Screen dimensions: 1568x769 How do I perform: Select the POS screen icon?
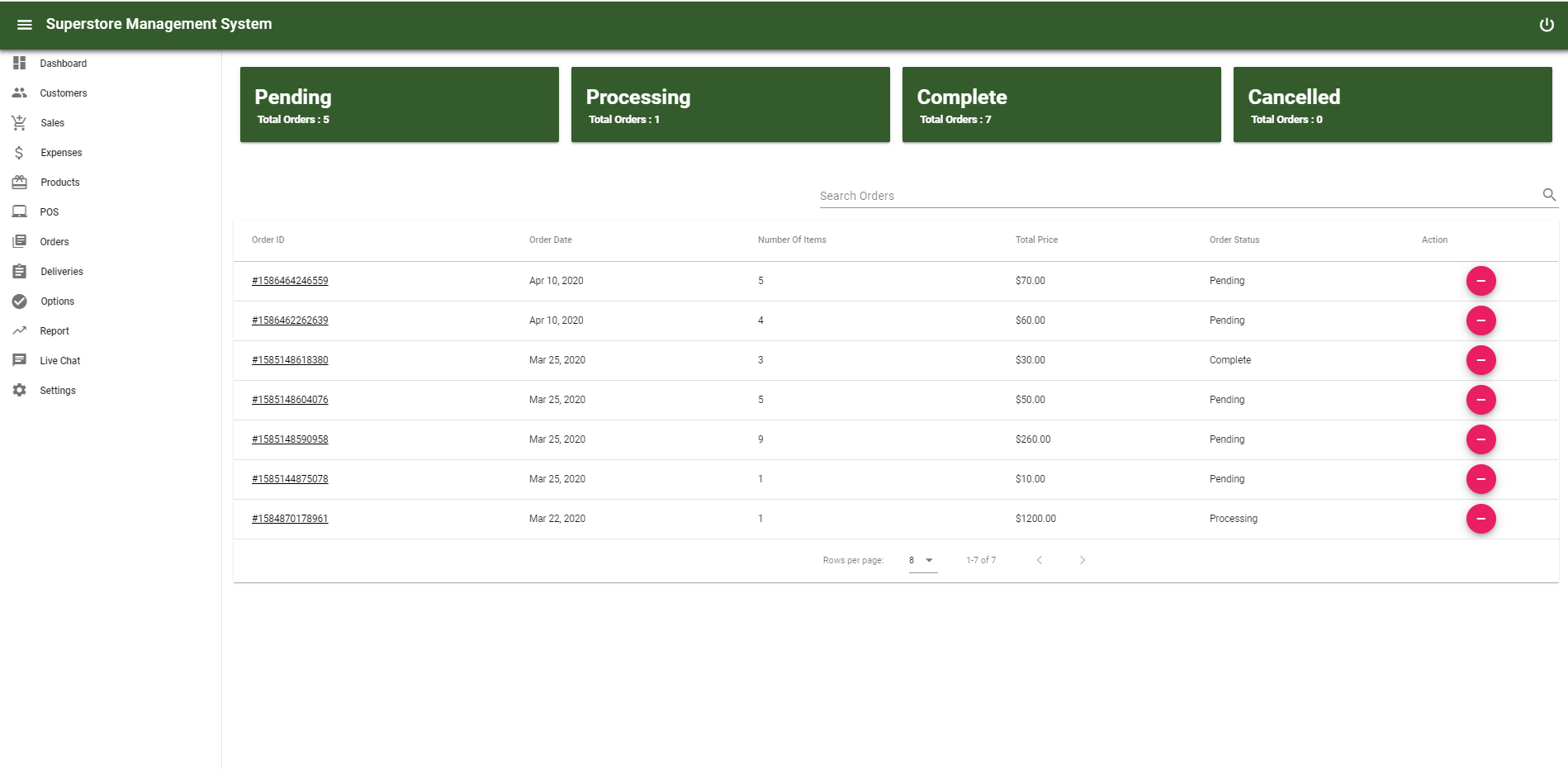tap(19, 211)
